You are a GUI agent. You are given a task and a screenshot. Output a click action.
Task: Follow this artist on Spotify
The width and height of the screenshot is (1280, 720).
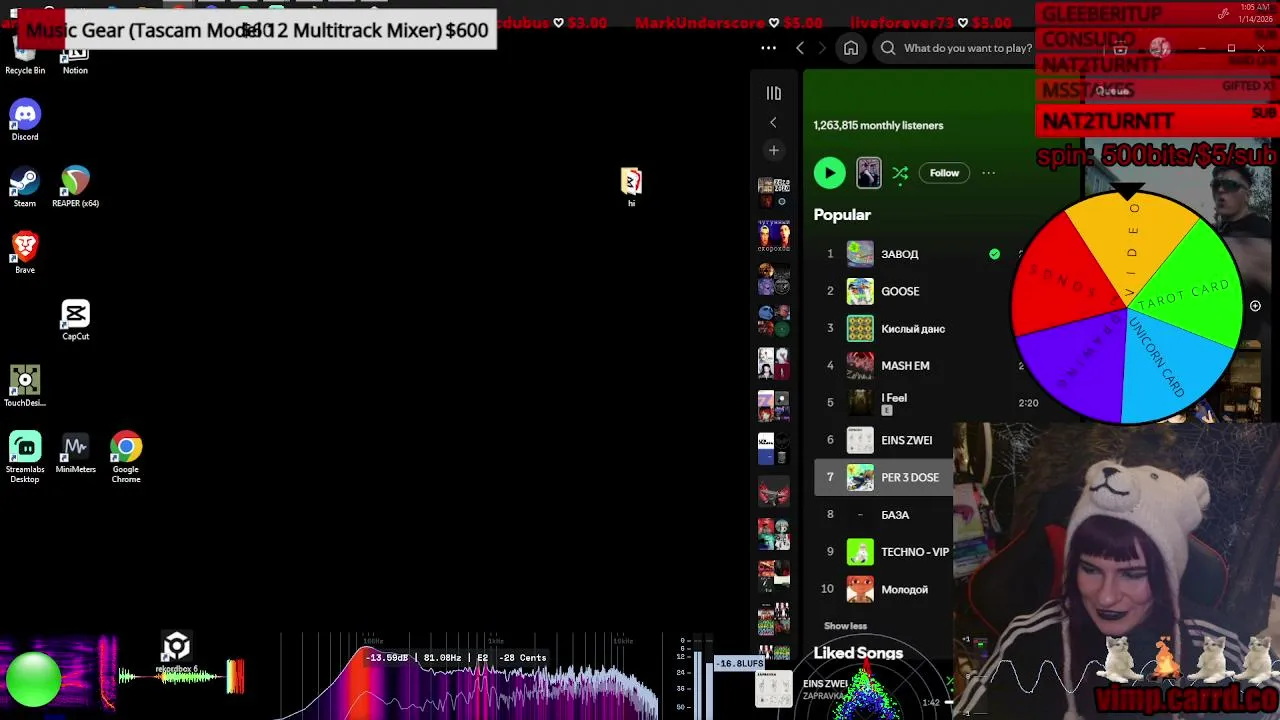pos(944,173)
